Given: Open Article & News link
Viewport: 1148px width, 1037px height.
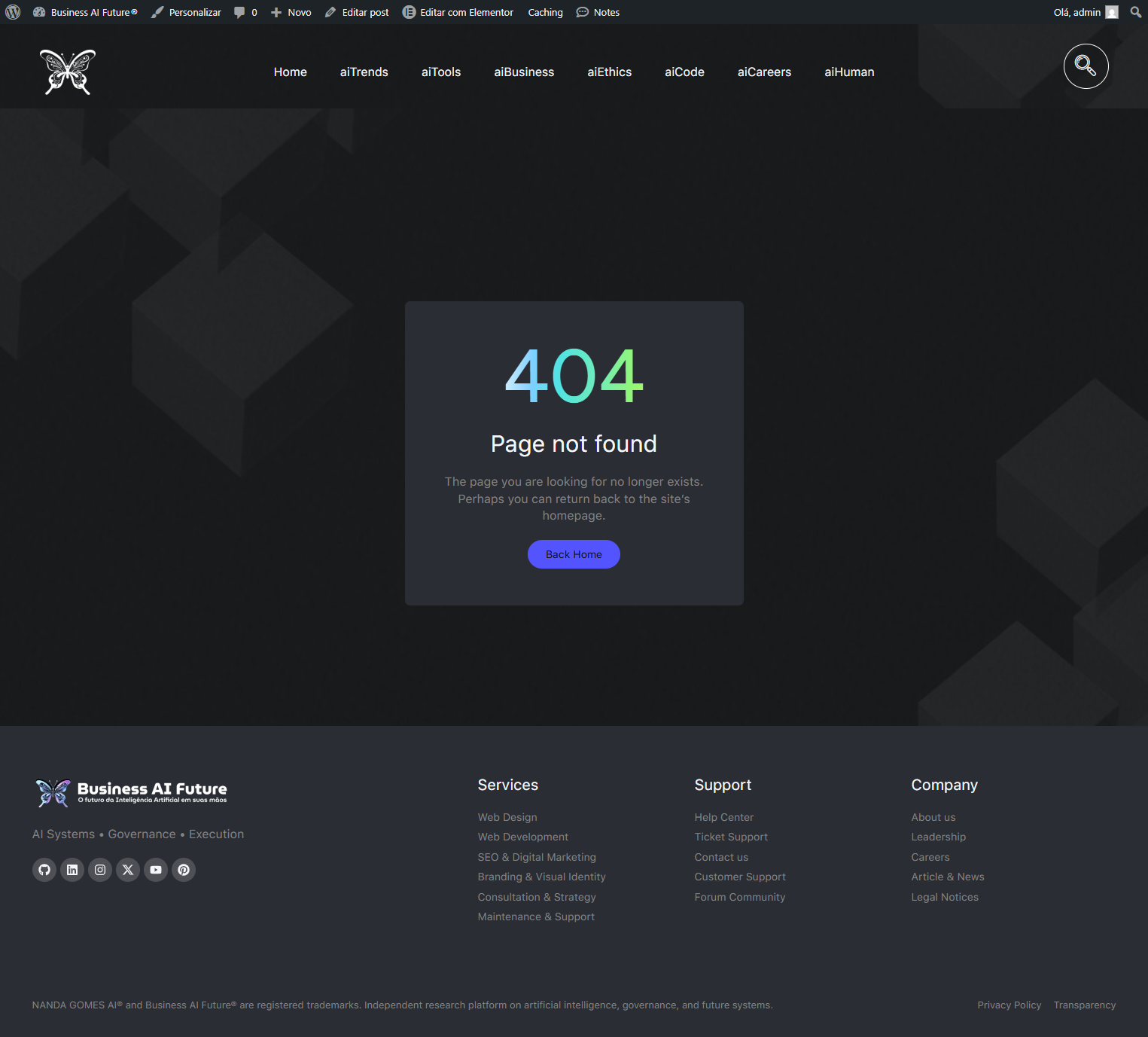Looking at the screenshot, I should pyautogui.click(x=948, y=877).
